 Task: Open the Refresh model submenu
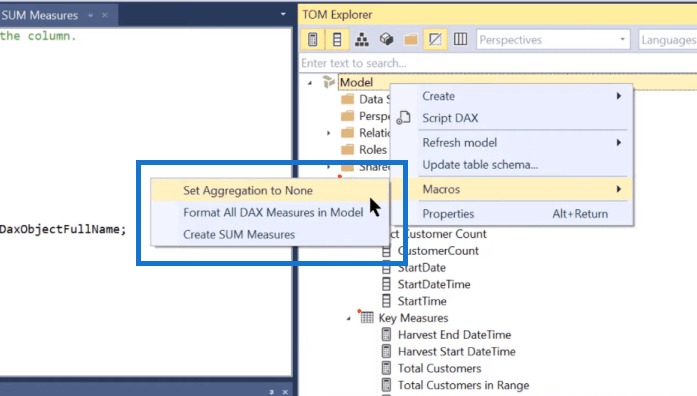[x=512, y=143]
